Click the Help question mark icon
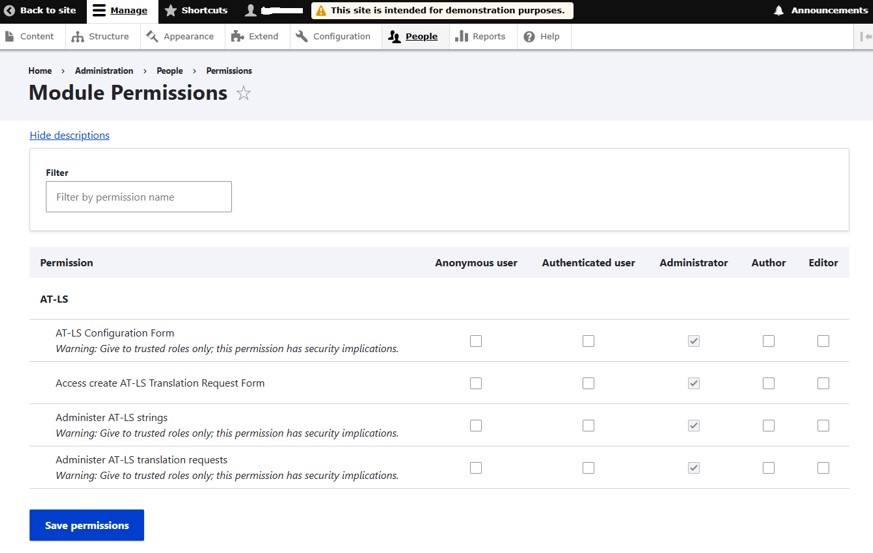873x553 pixels. click(530, 37)
